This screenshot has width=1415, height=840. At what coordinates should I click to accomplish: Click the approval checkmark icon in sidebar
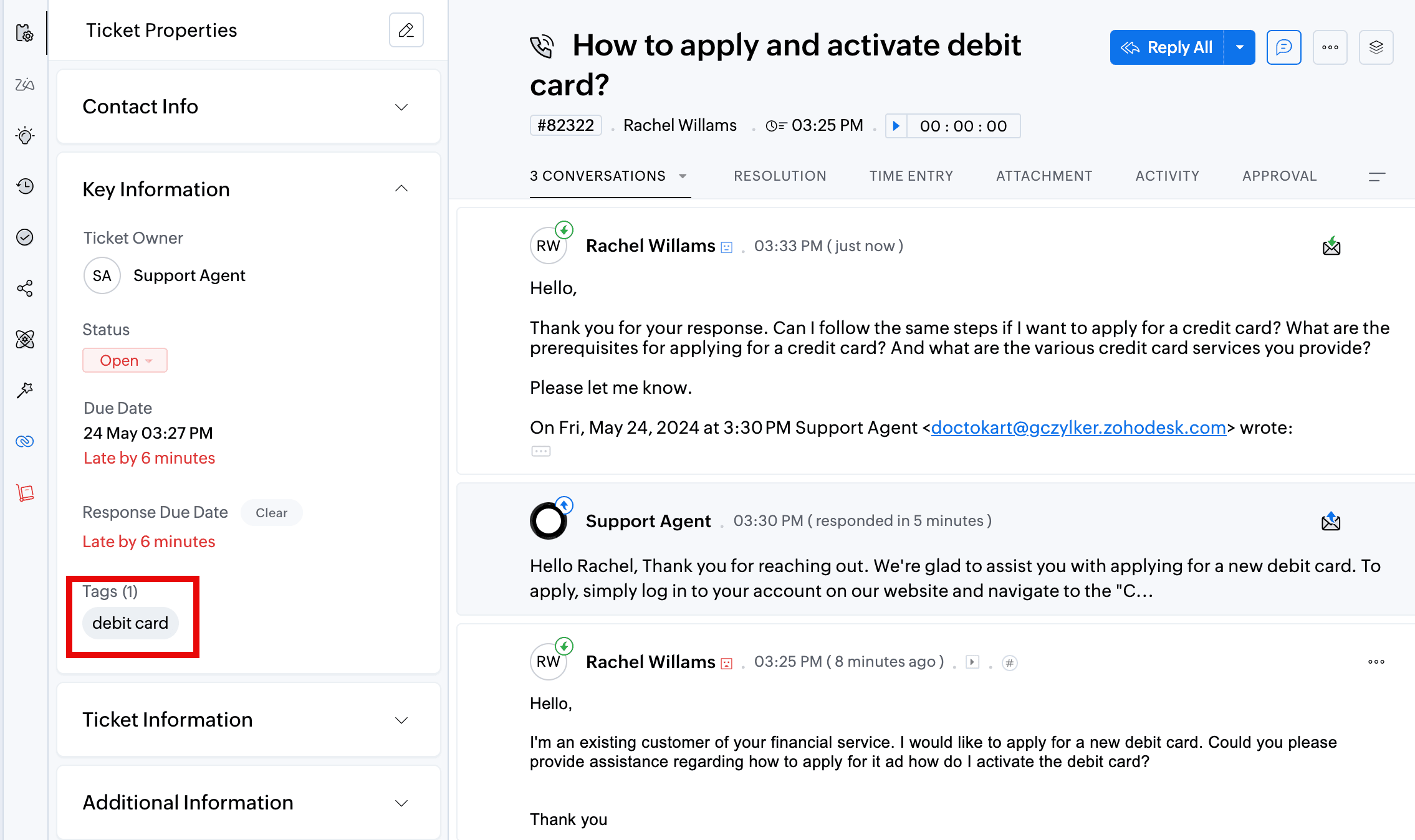25,237
